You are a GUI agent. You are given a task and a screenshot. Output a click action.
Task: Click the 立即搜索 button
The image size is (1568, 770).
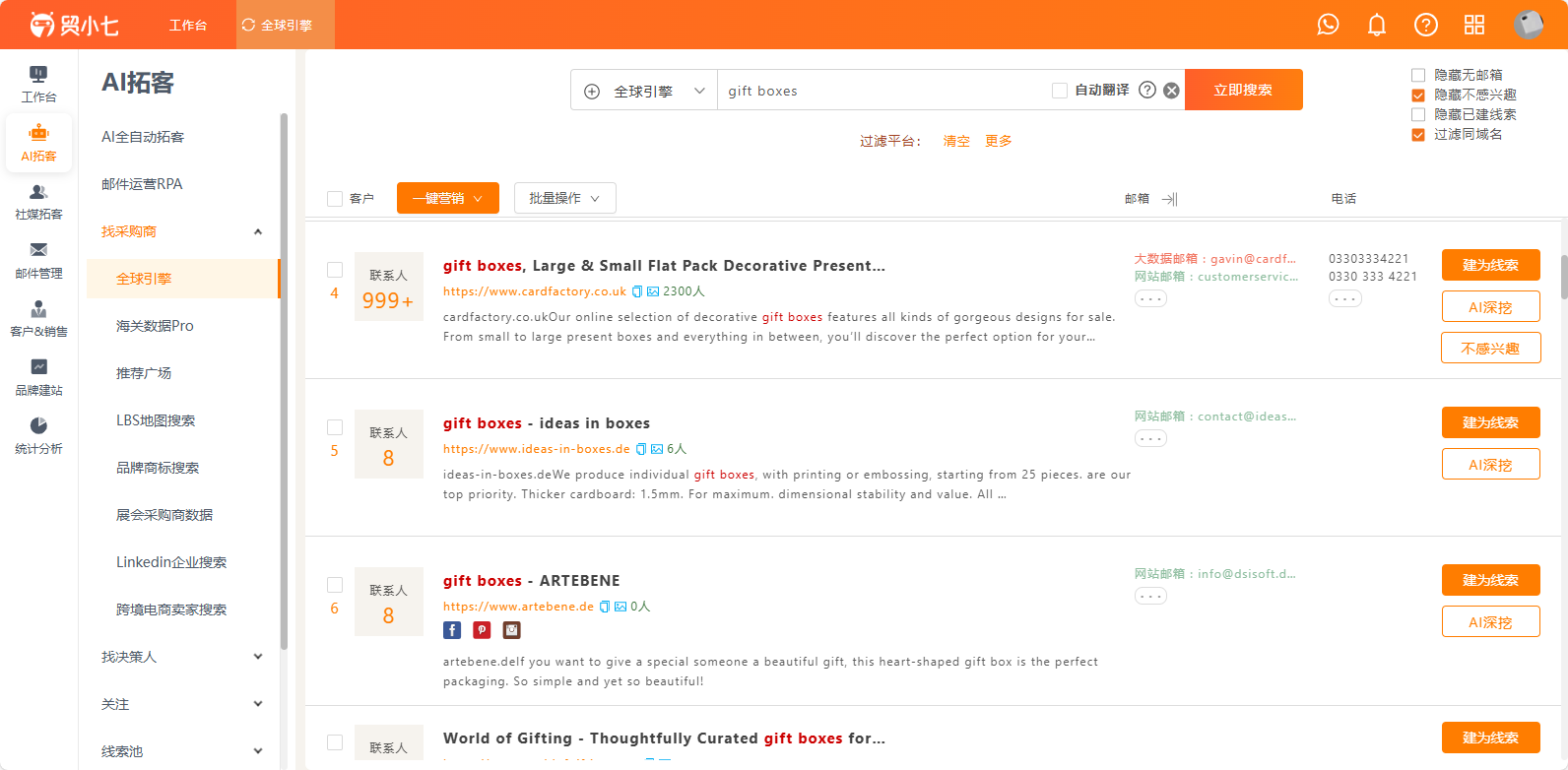click(1244, 90)
